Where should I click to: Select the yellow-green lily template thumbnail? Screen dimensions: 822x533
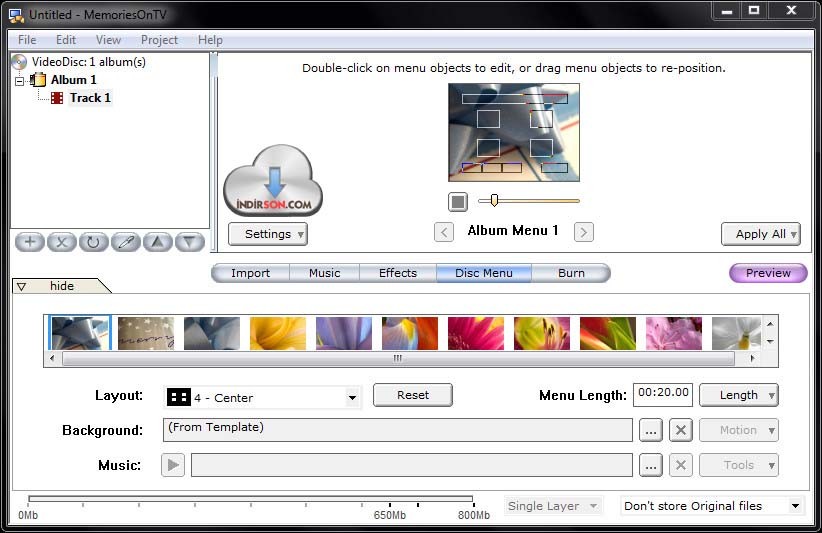(542, 333)
